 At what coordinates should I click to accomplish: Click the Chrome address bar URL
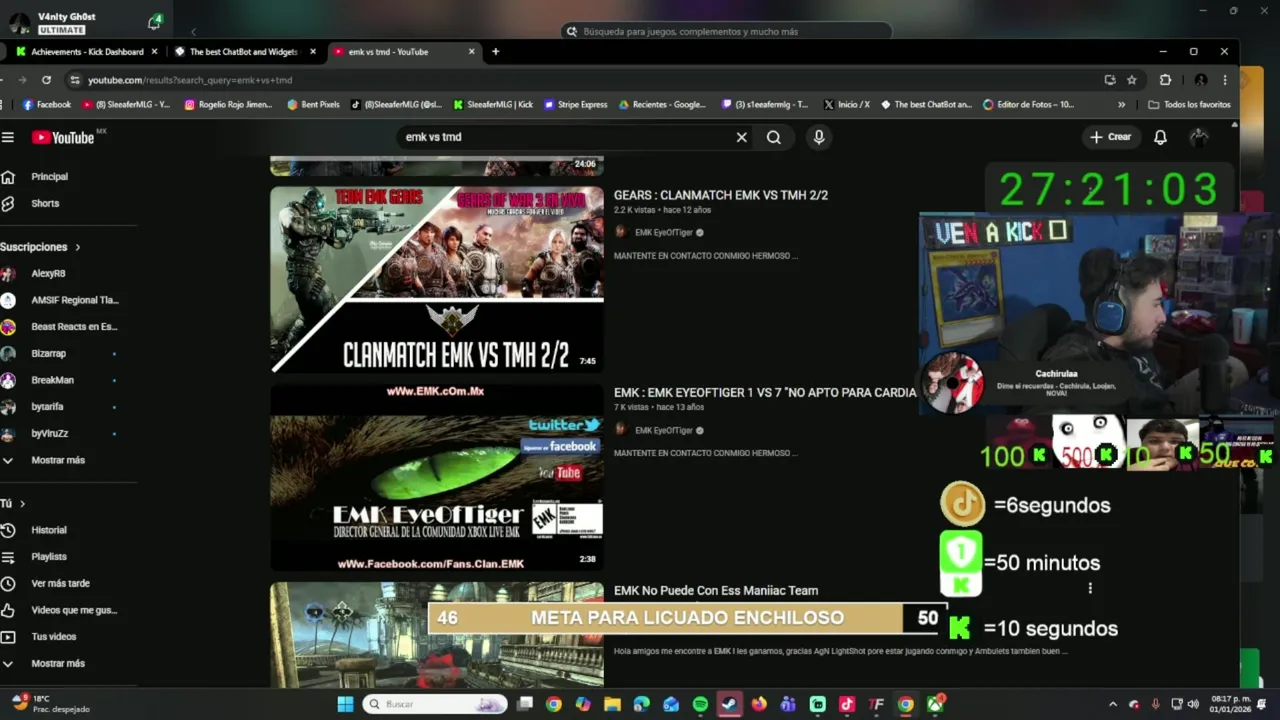click(190, 80)
